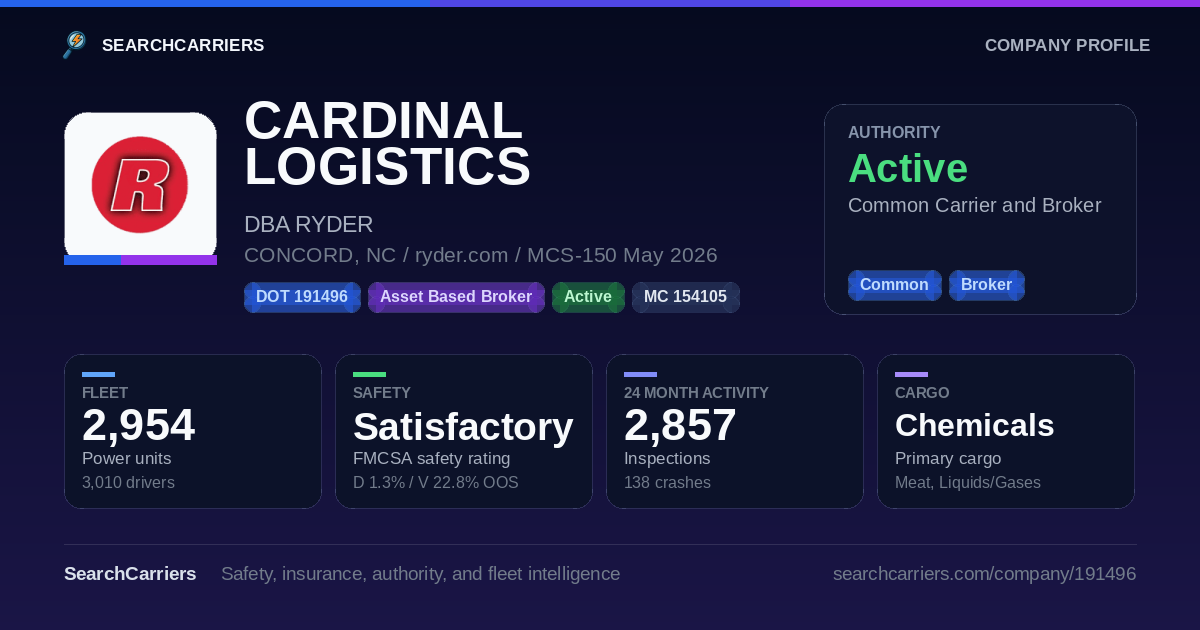Click the AUTHORITY heading in the side card
This screenshot has height=630, width=1200.
click(x=894, y=132)
